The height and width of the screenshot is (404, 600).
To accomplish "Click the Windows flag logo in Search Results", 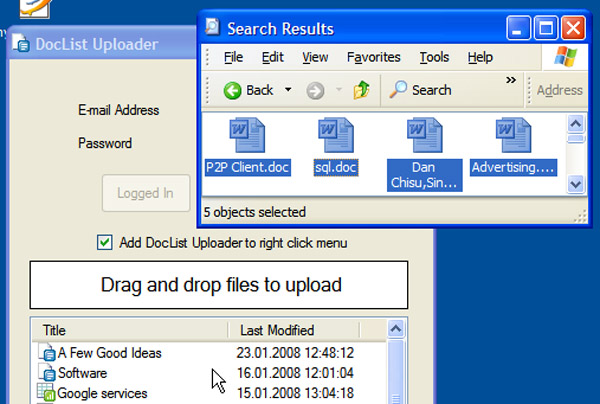I will tap(565, 57).
